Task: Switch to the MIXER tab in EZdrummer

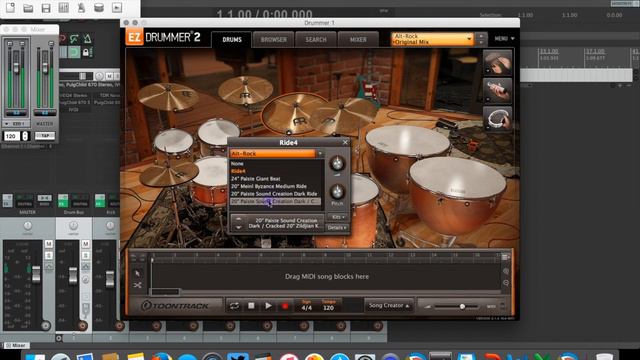Action: [358, 40]
